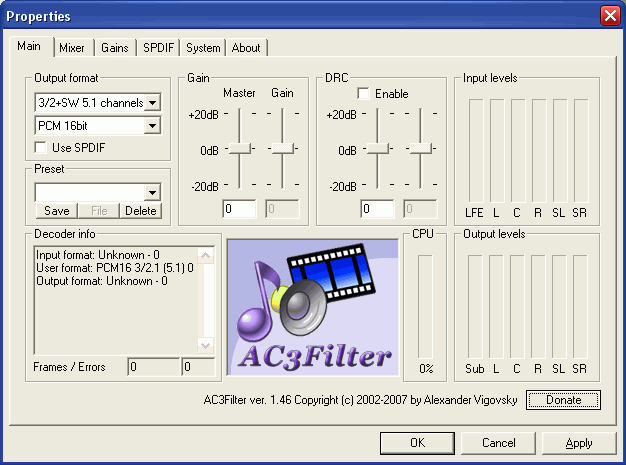626x465 pixels.
Task: Cancel the Properties dialog
Action: (x=499, y=443)
